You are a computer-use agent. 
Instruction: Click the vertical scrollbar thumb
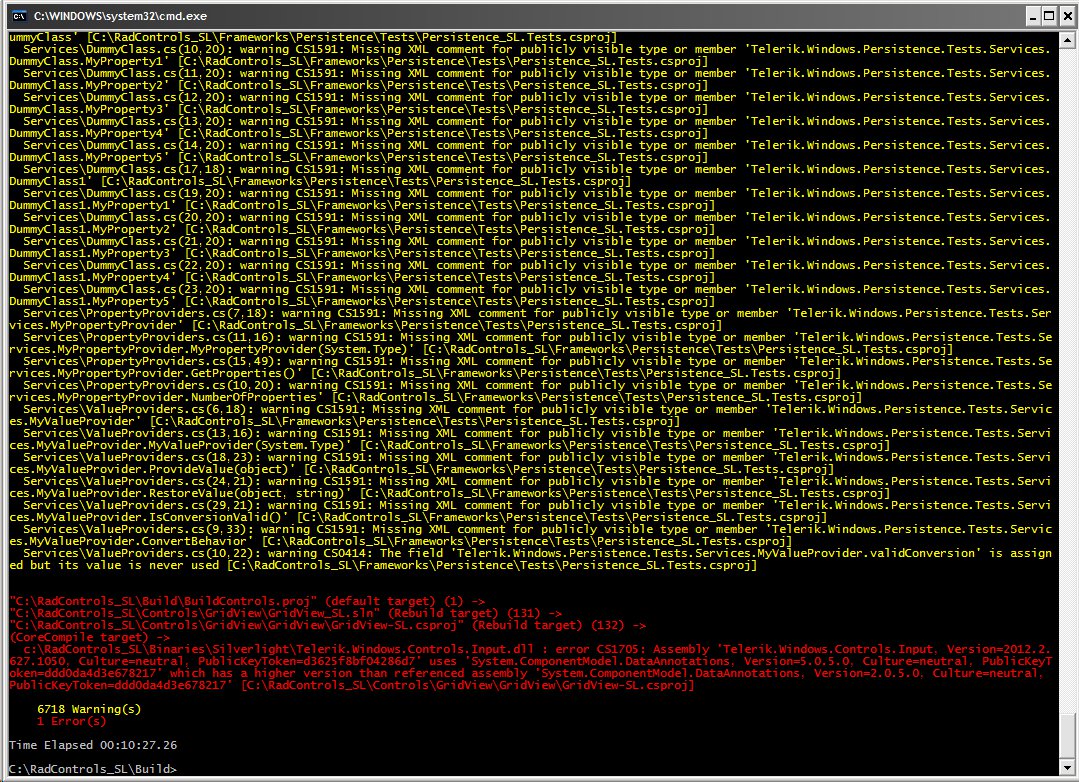(1067, 737)
